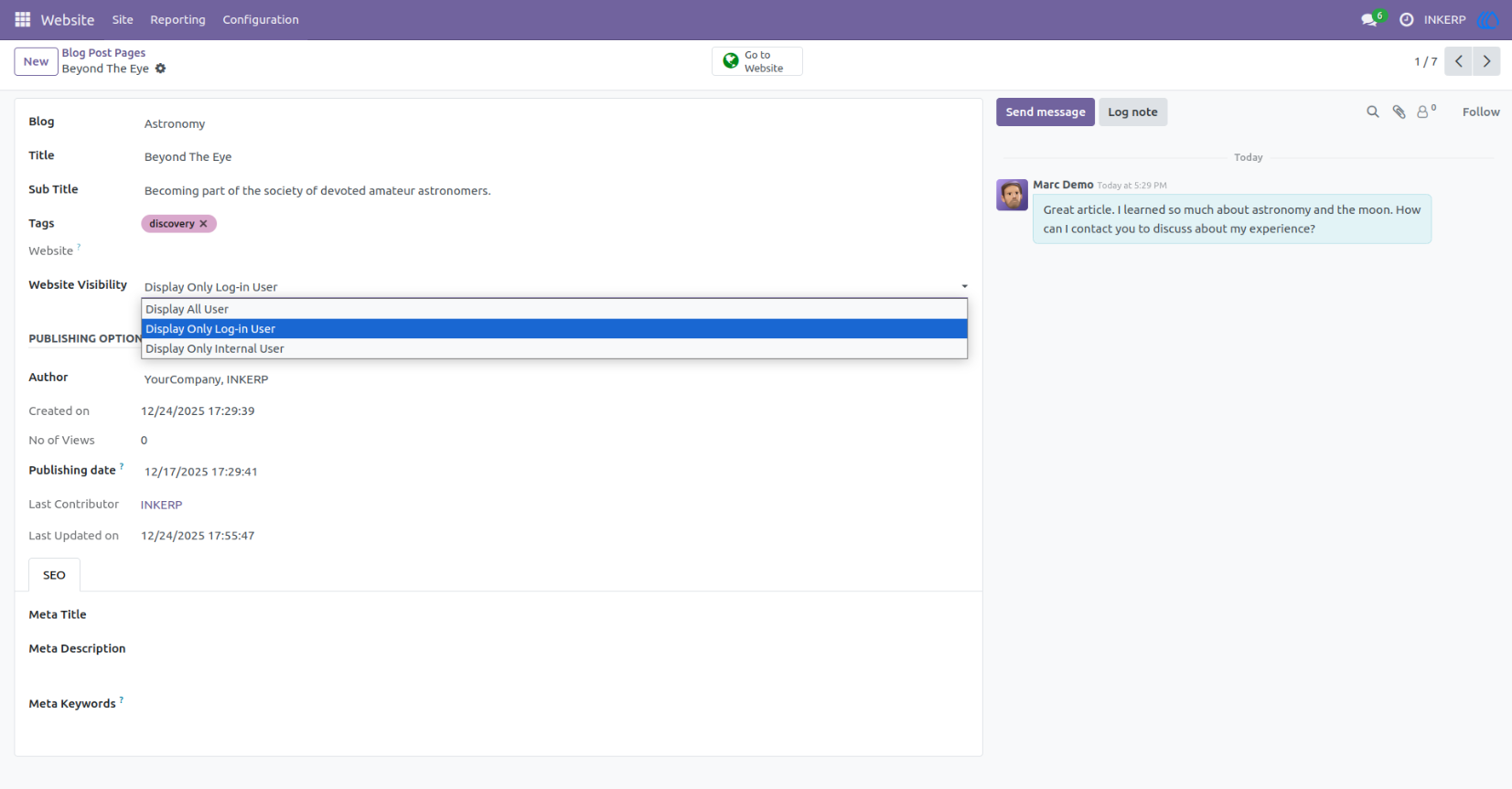Open the apps grid menu icon
Screen dimensions: 1512x789
(x=23, y=19)
